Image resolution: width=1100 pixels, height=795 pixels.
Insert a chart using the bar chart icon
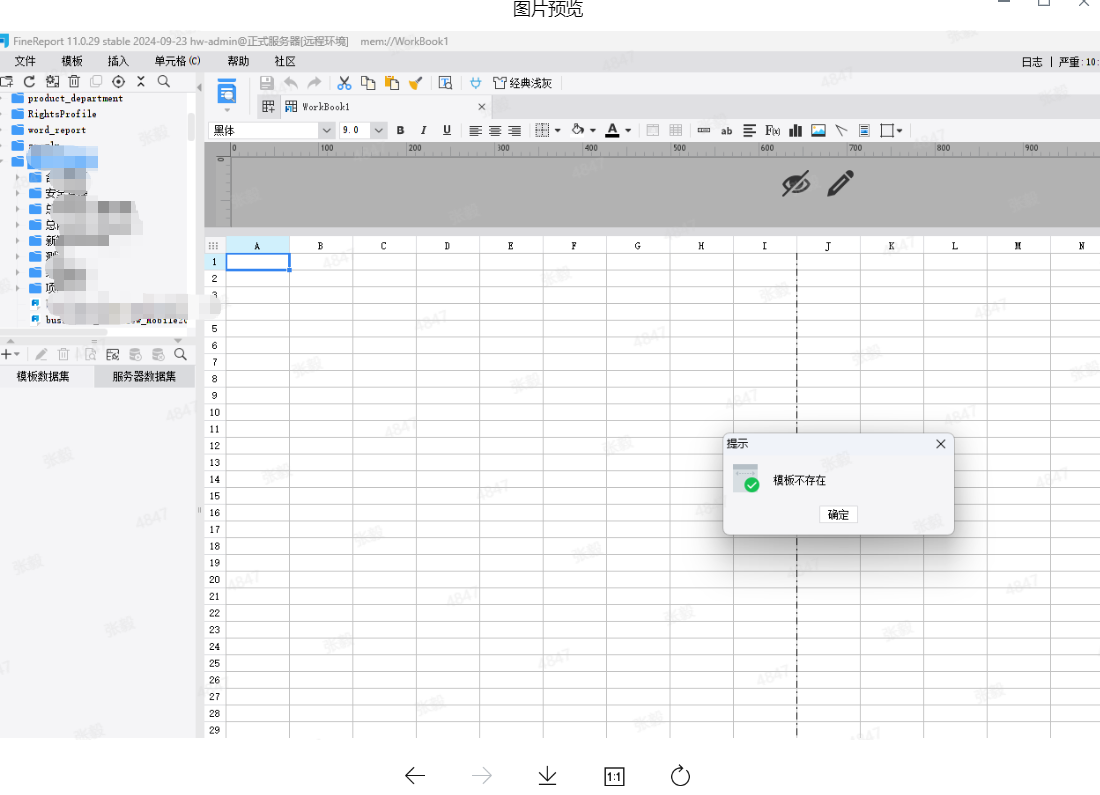tap(796, 131)
